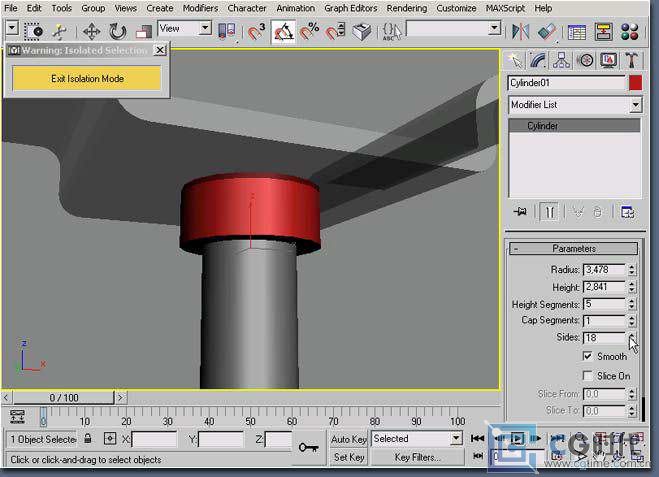Viewport: 659px width, 477px height.
Task: Open the Schematic View icon
Action: pos(603,32)
